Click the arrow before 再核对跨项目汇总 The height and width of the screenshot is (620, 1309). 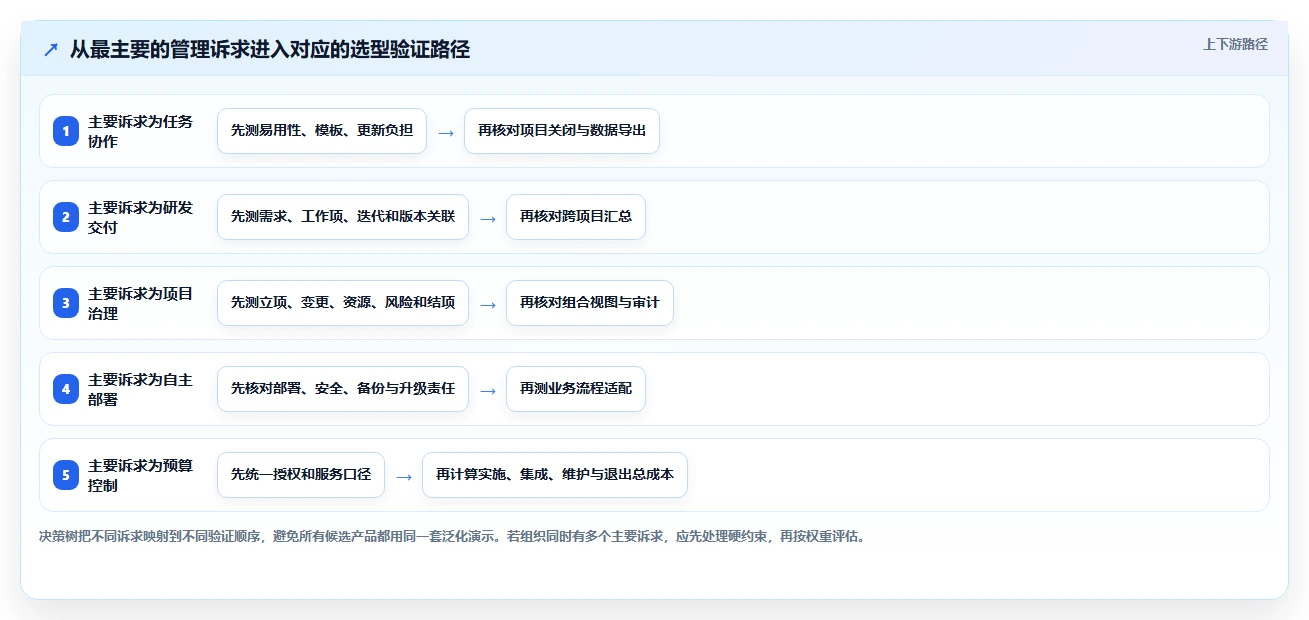pyautogui.click(x=488, y=218)
